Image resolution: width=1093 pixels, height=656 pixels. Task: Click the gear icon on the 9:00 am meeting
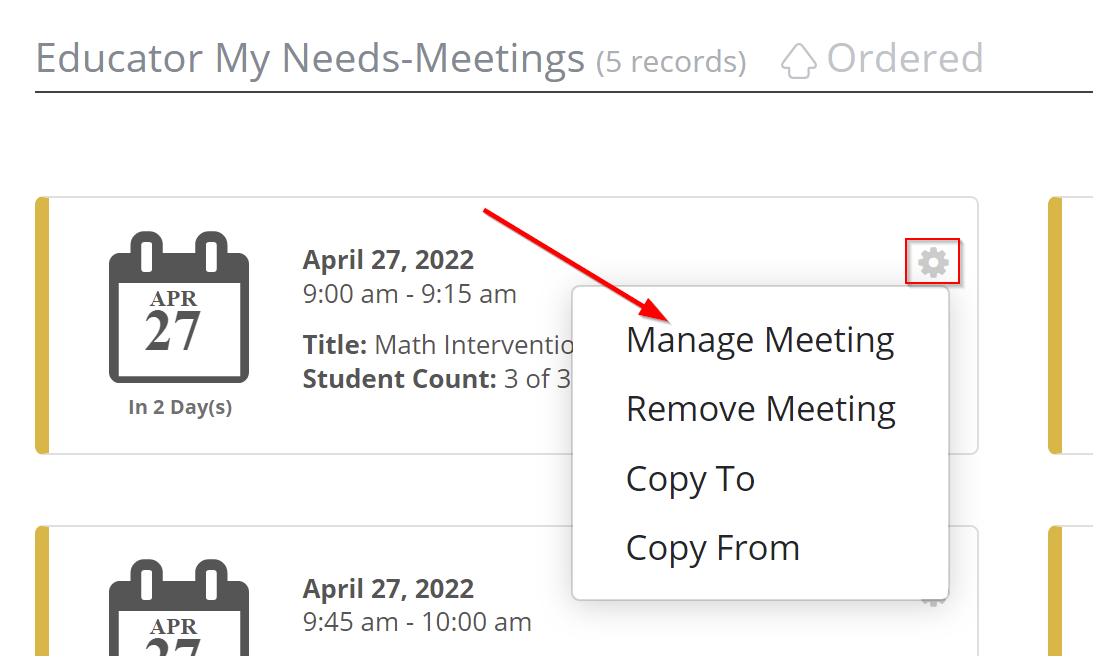tap(933, 262)
